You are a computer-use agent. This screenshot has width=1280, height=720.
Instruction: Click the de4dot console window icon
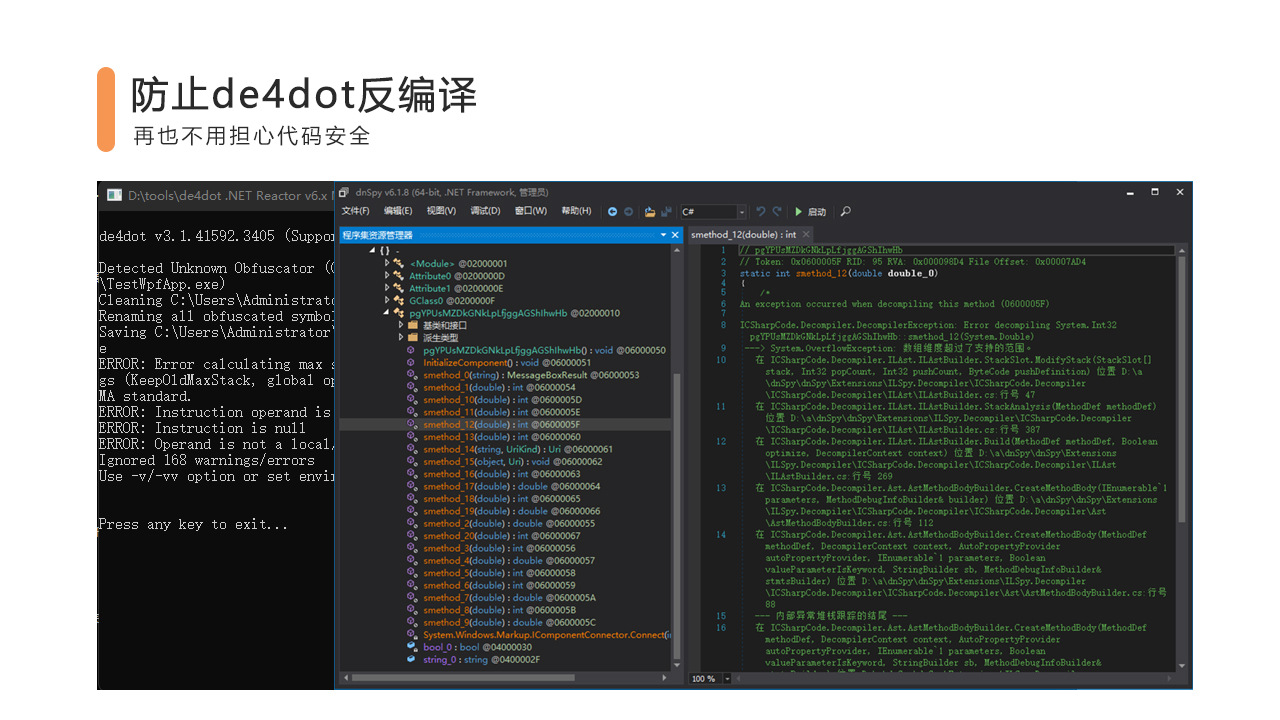(114, 195)
